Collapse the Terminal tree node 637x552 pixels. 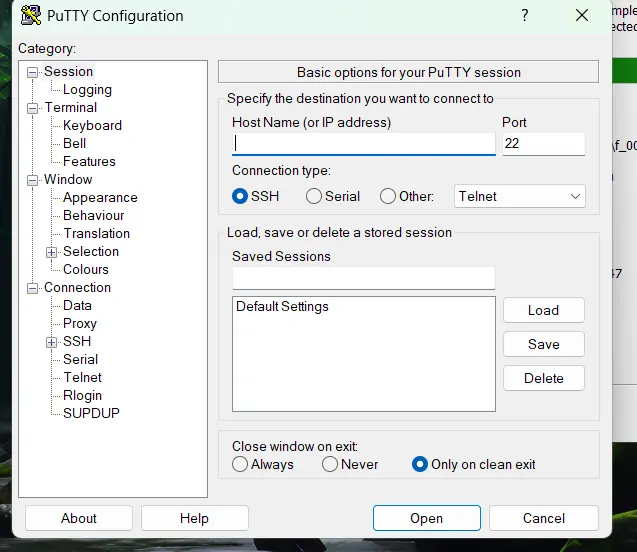(x=32, y=108)
